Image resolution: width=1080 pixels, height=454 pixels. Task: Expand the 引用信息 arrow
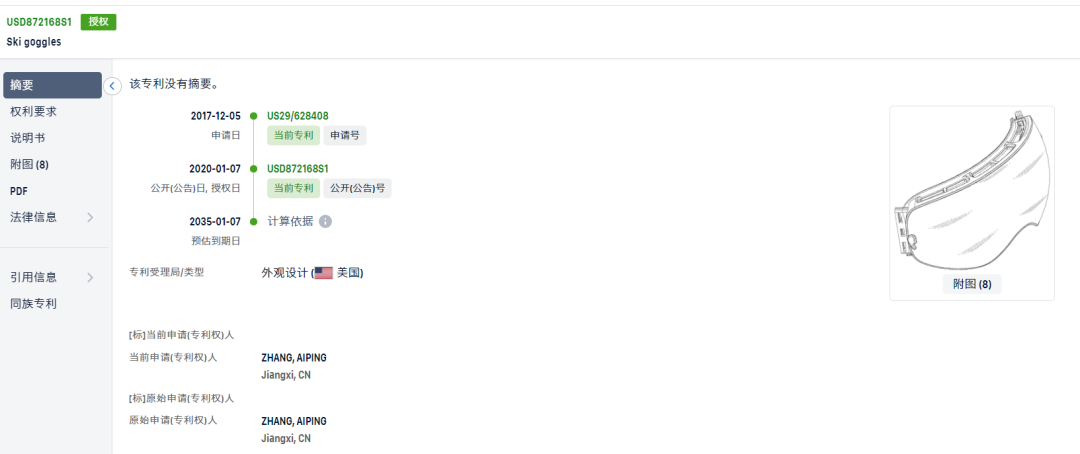click(x=90, y=278)
